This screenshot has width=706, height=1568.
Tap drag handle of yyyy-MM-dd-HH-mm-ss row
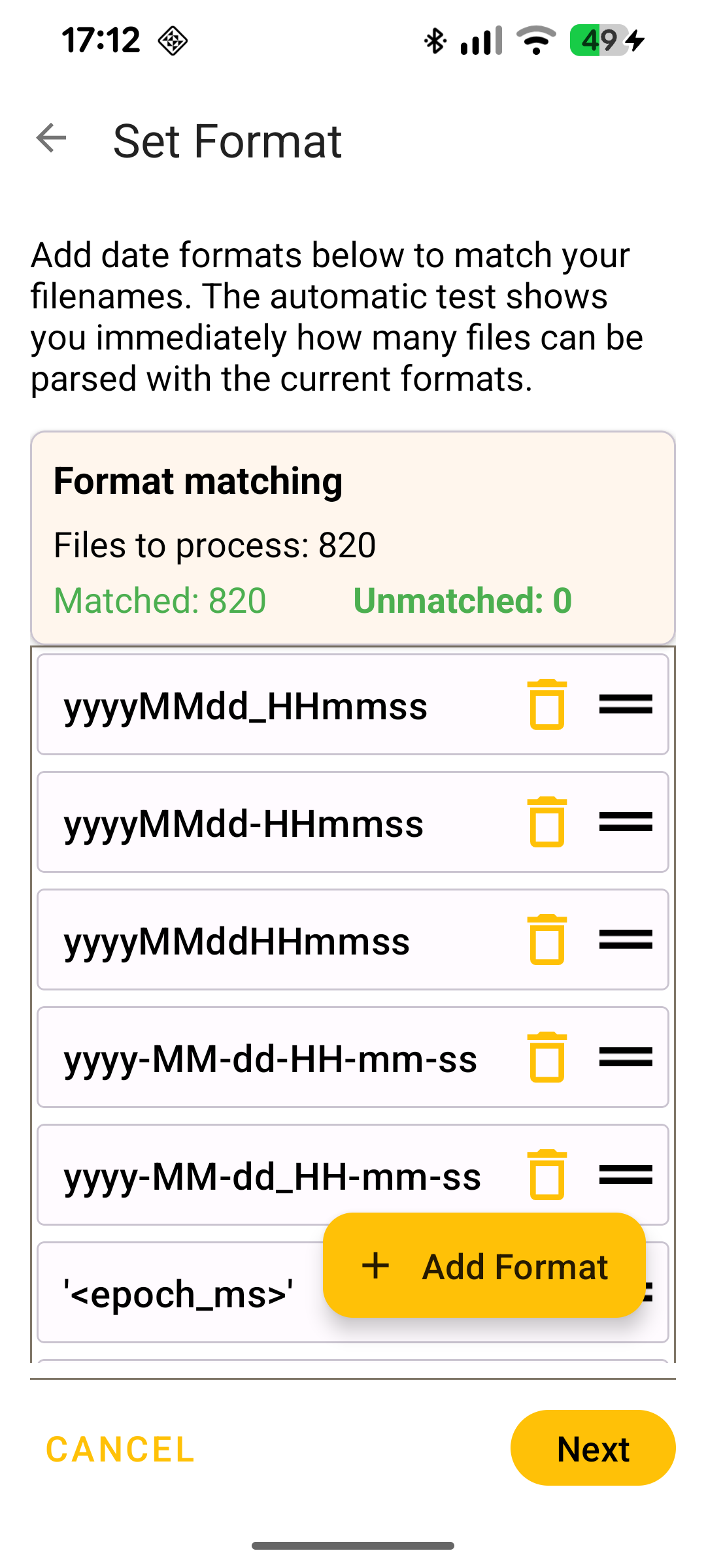[x=626, y=1057]
